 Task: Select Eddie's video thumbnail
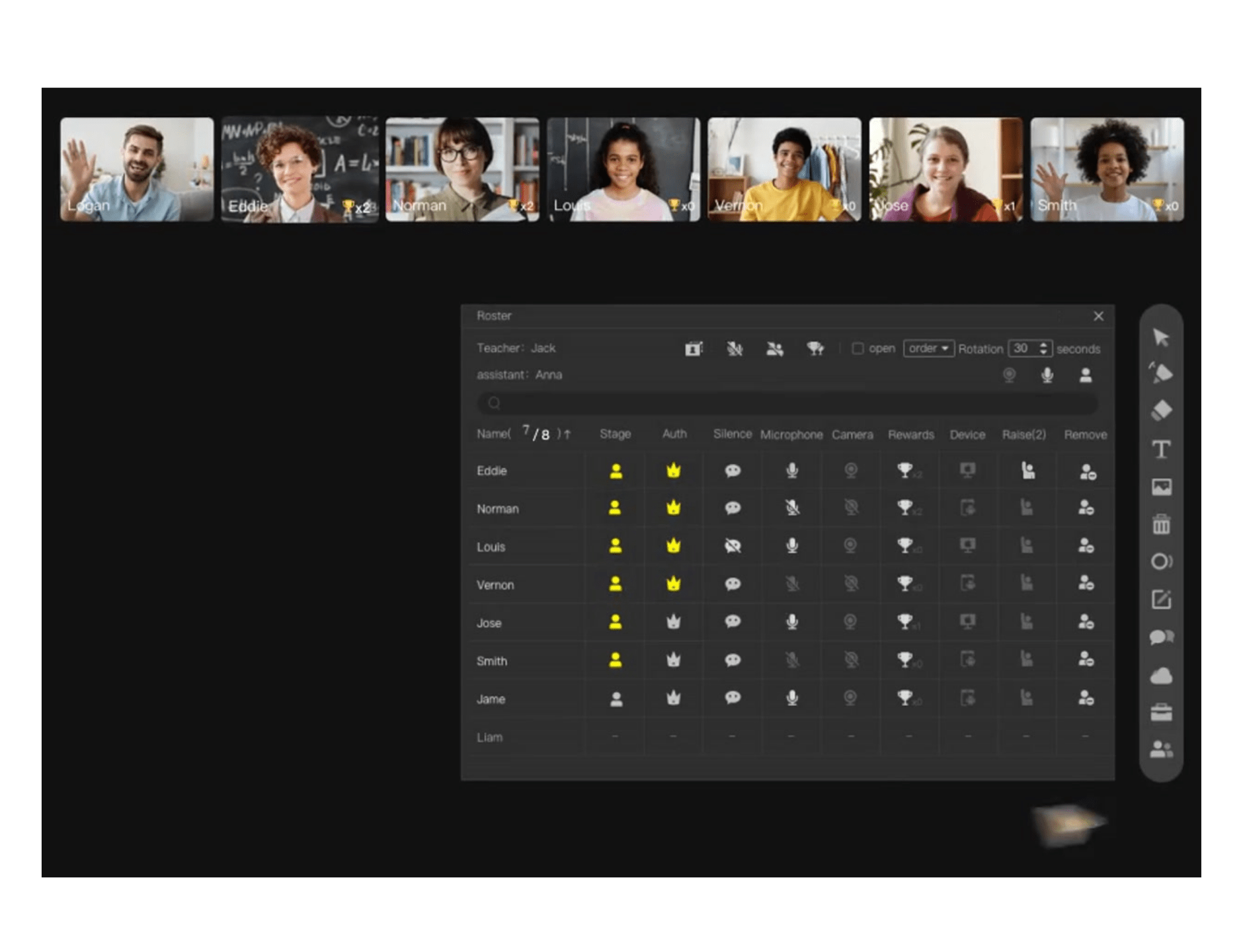[300, 169]
